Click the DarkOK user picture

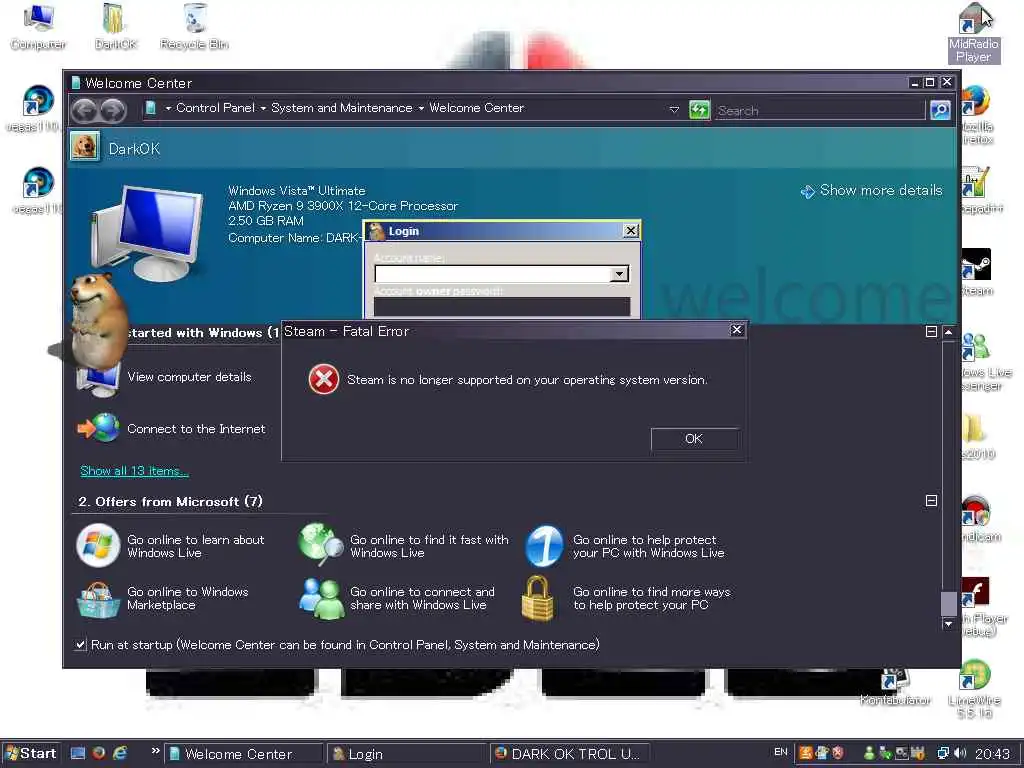84,146
